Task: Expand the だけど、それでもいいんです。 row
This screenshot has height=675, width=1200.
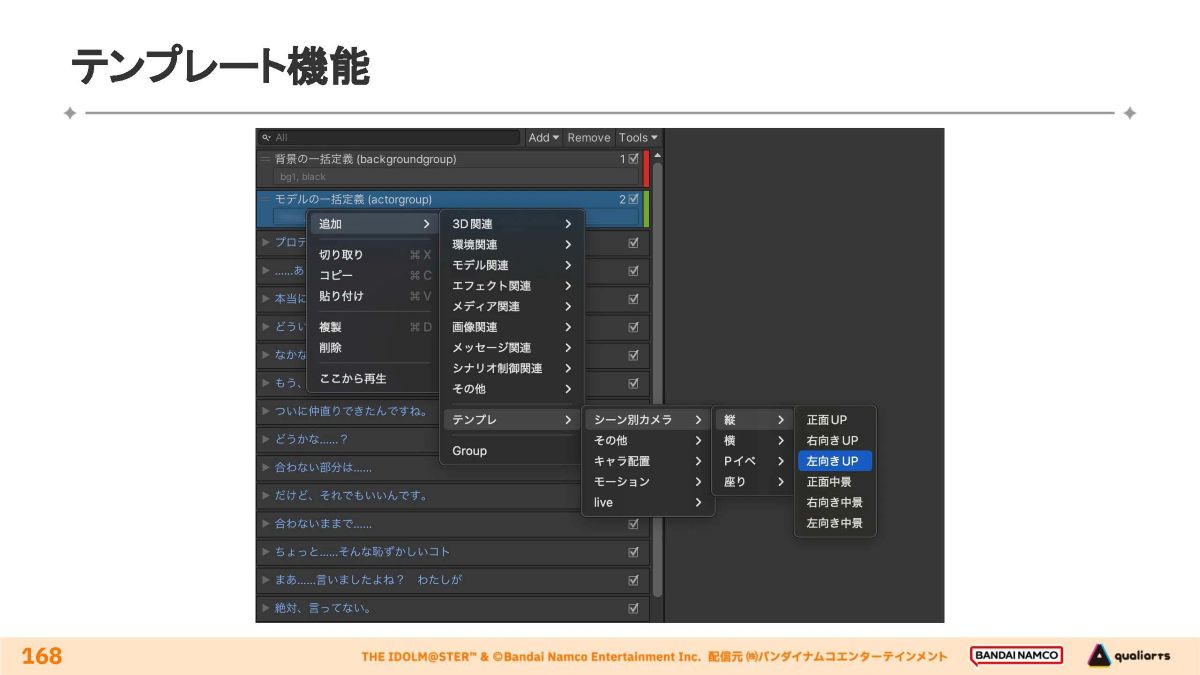Action: [266, 495]
